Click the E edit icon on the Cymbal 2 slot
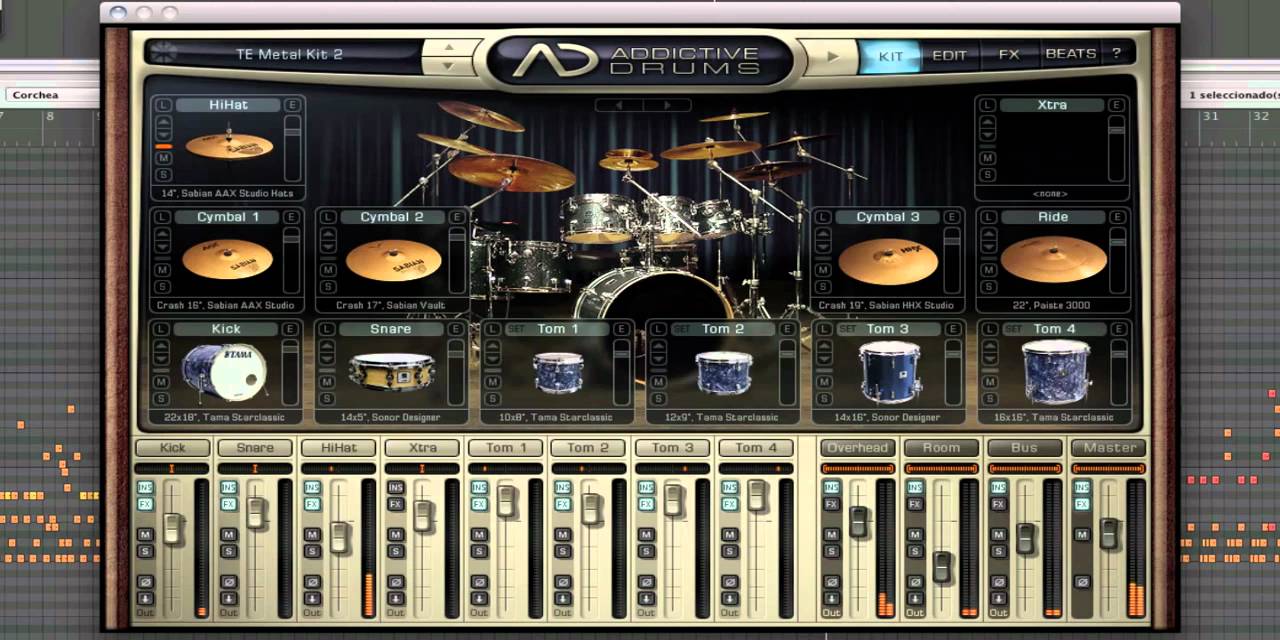 tap(457, 217)
